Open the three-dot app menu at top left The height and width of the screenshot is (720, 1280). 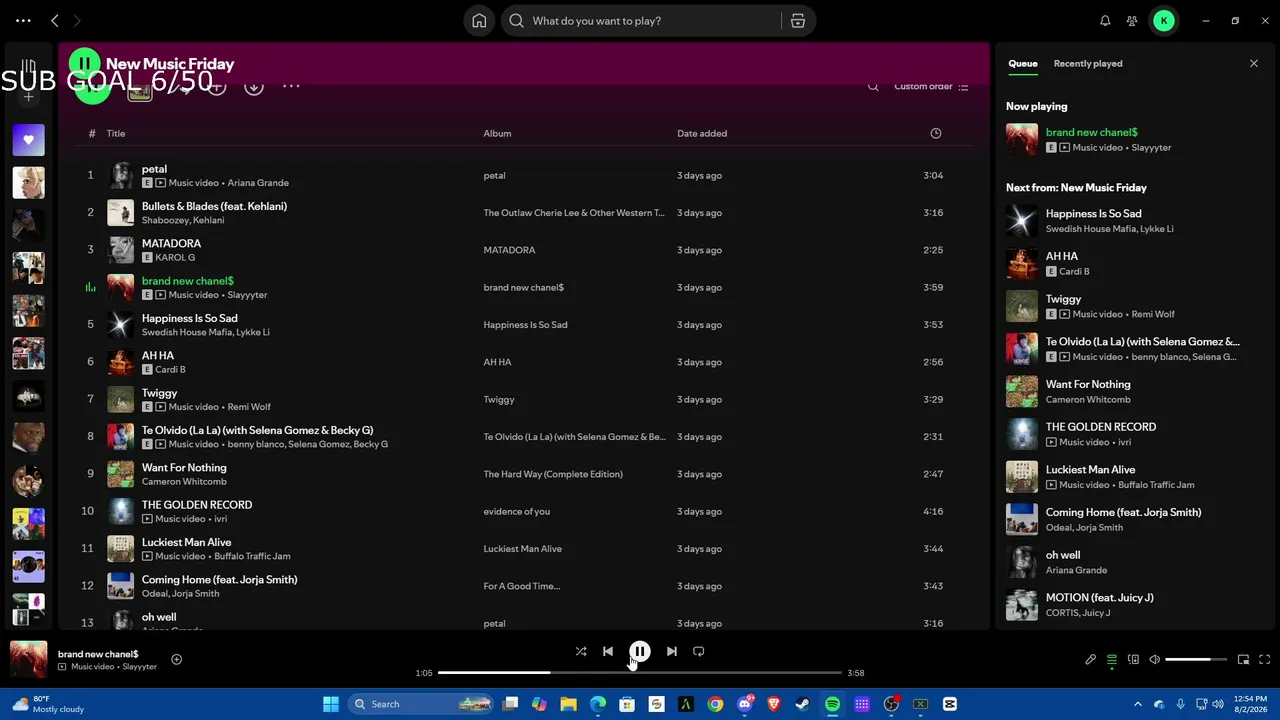23,21
